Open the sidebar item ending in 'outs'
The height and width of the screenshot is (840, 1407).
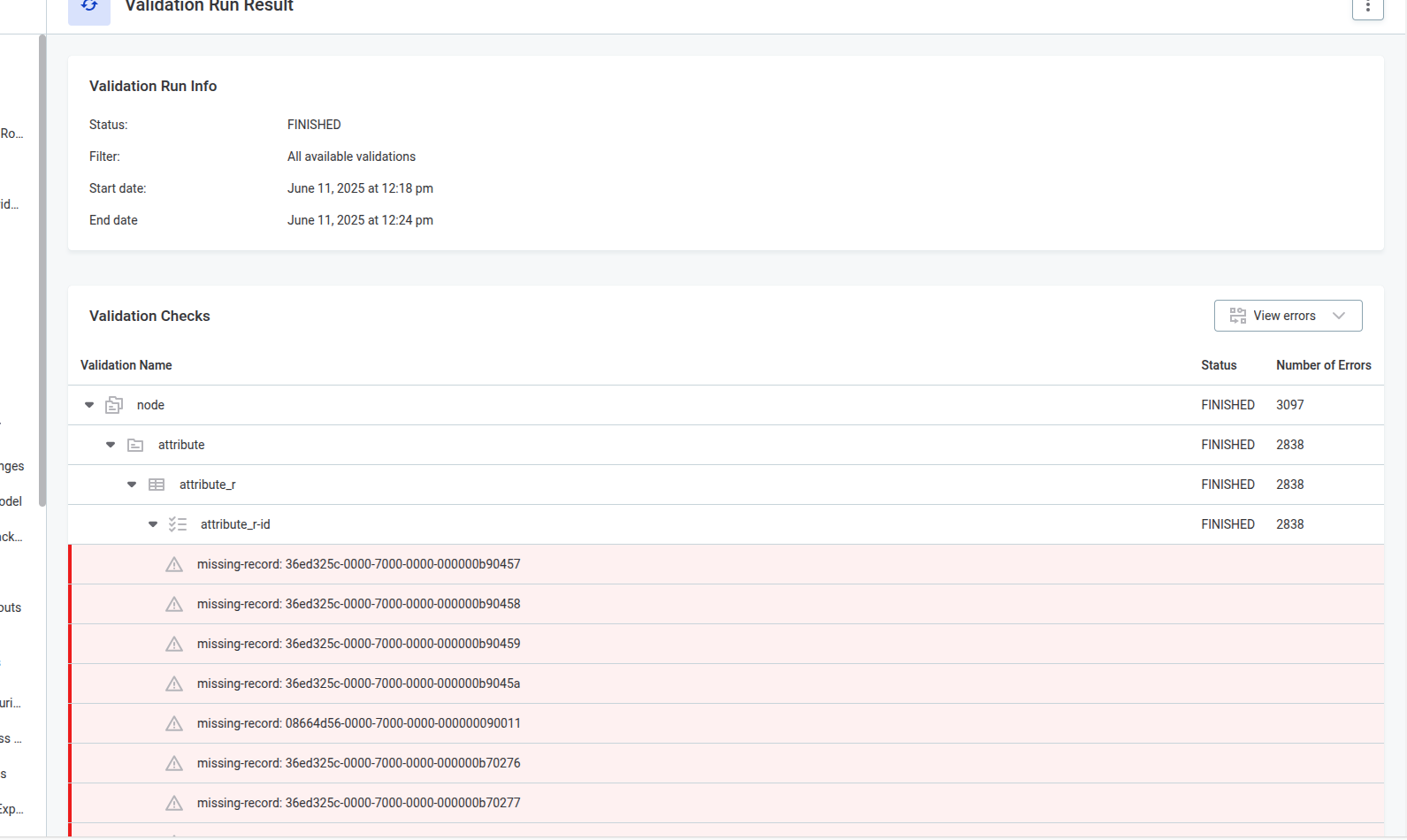pyautogui.click(x=11, y=607)
